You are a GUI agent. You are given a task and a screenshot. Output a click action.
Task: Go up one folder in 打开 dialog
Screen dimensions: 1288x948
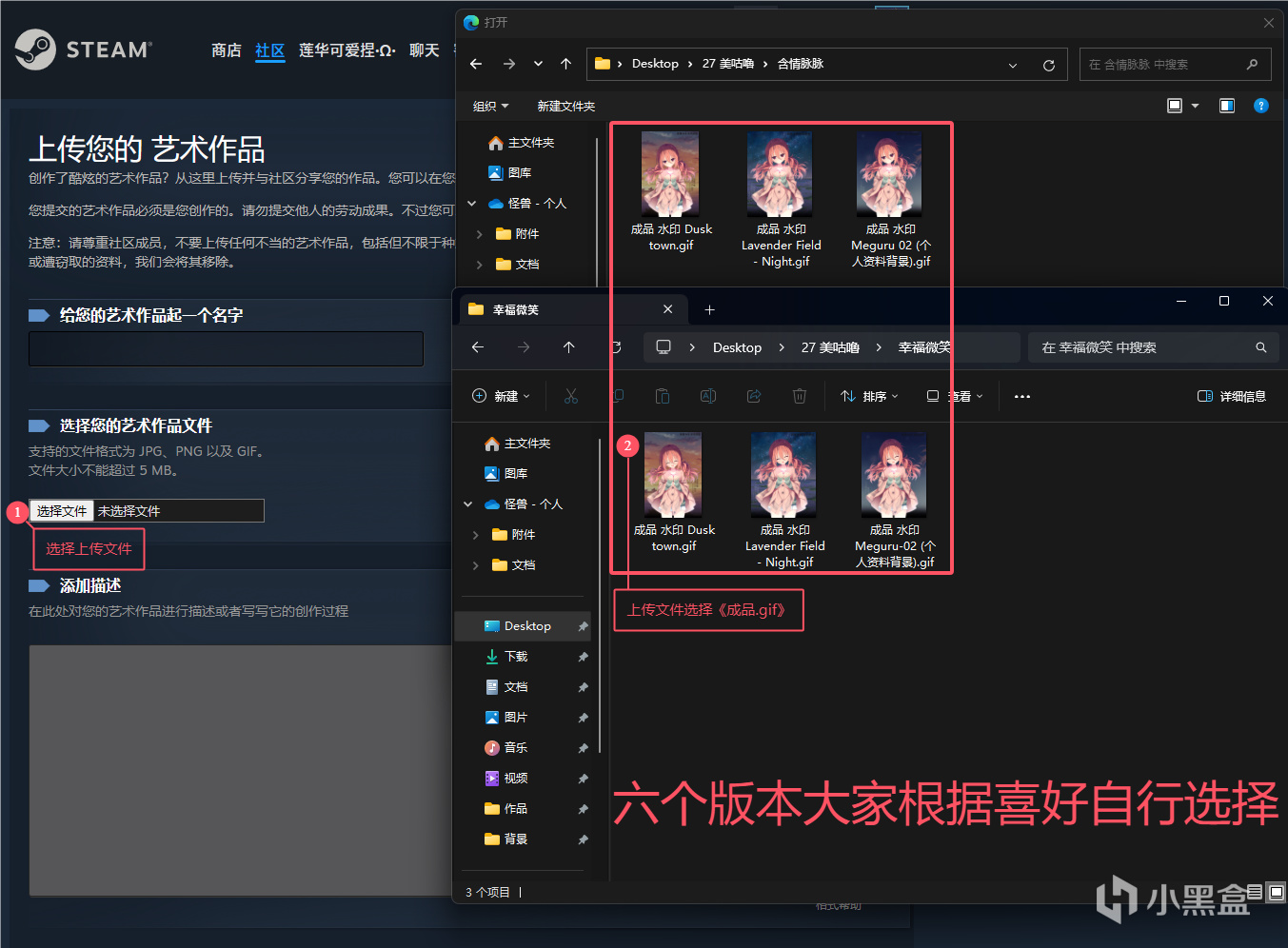[x=565, y=64]
